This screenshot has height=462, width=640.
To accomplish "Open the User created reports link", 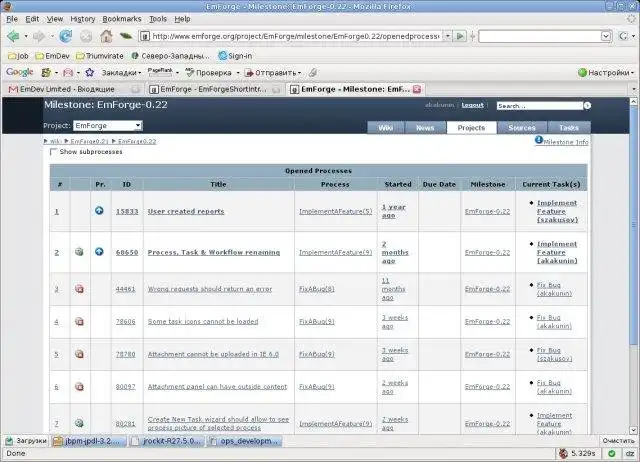I will pyautogui.click(x=186, y=211).
